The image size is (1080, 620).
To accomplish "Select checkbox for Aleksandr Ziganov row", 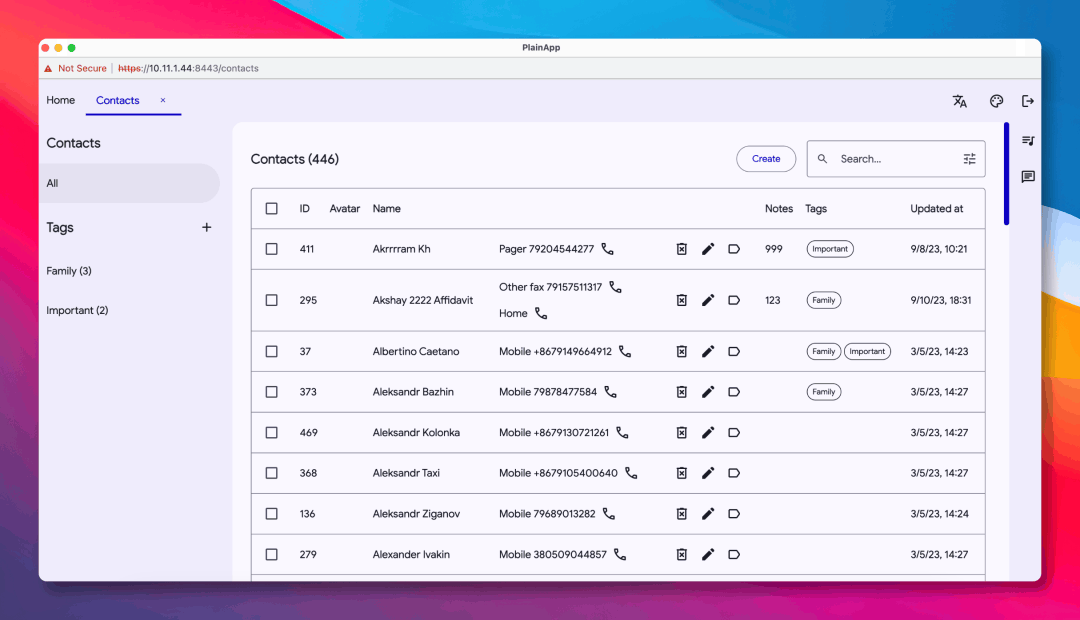I will coord(272,514).
